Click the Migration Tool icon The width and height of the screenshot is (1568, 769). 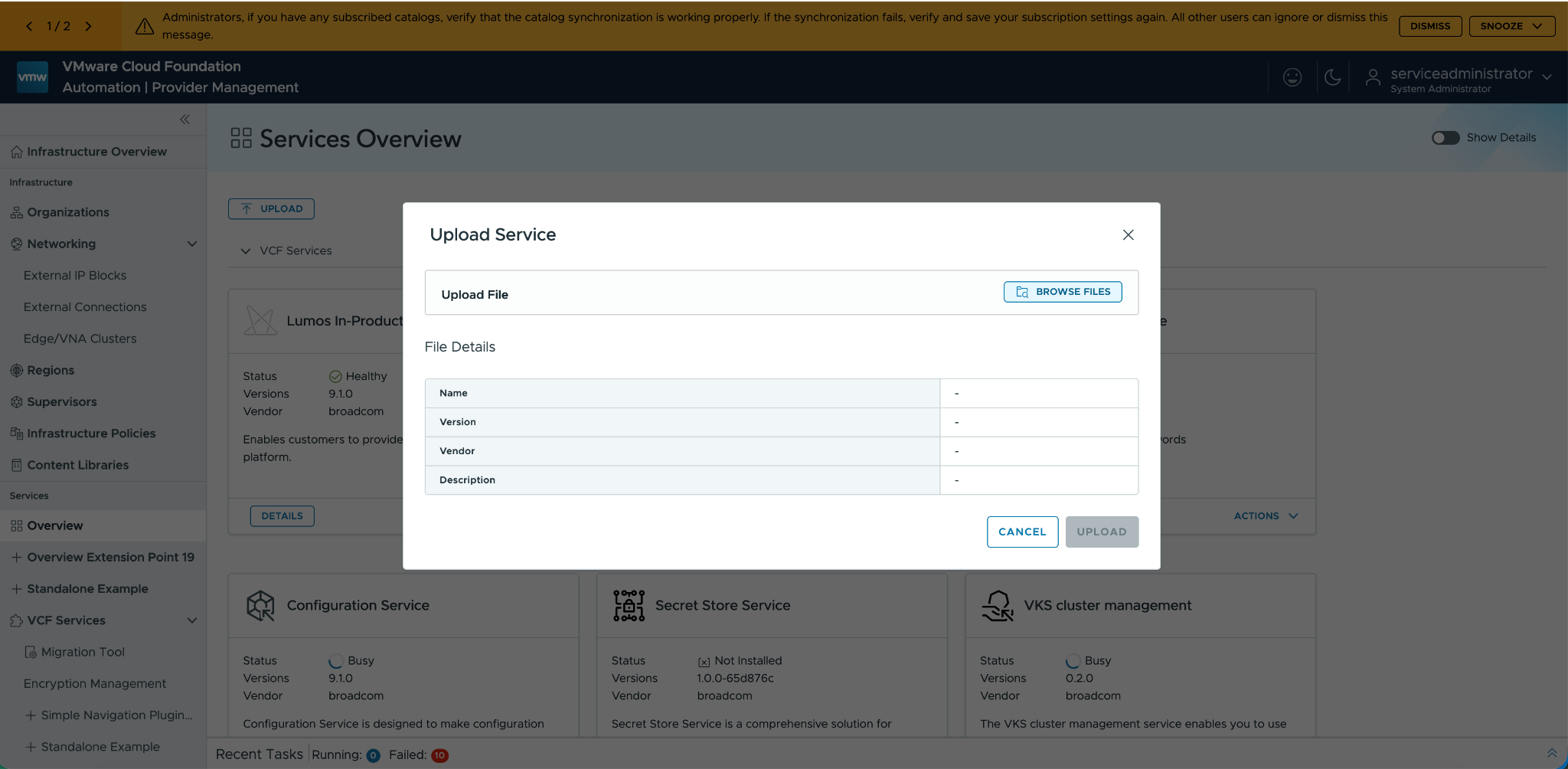pos(31,653)
